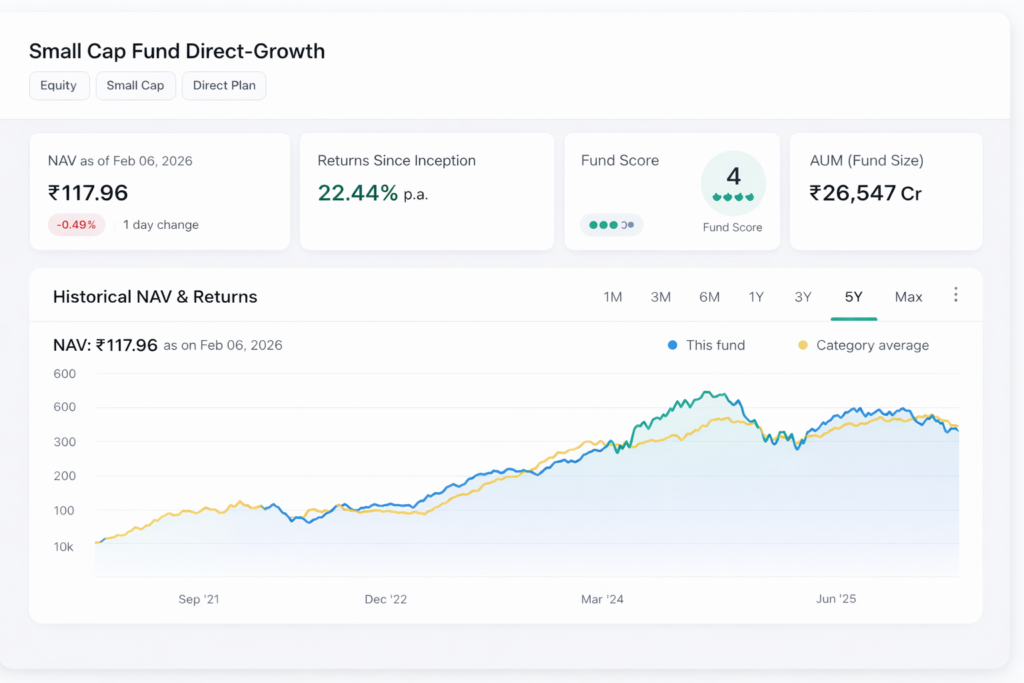1024x683 pixels.
Task: Click the Direct Plan tag
Action: tap(224, 86)
